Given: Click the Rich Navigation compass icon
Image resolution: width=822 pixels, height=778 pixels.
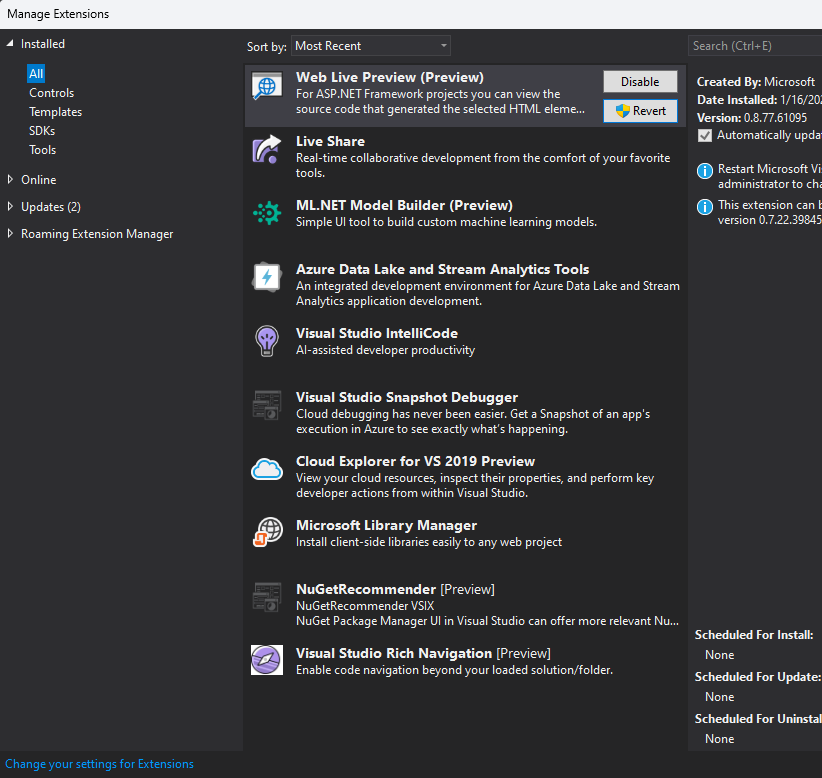Looking at the screenshot, I should (267, 660).
